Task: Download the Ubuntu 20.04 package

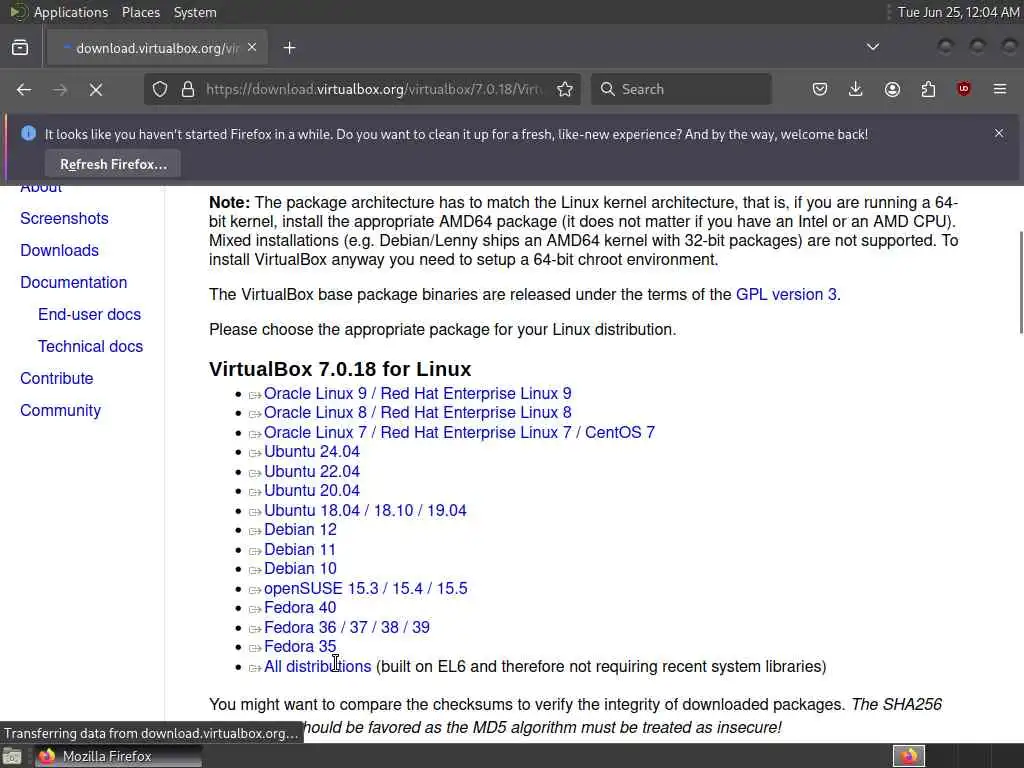Action: (312, 490)
